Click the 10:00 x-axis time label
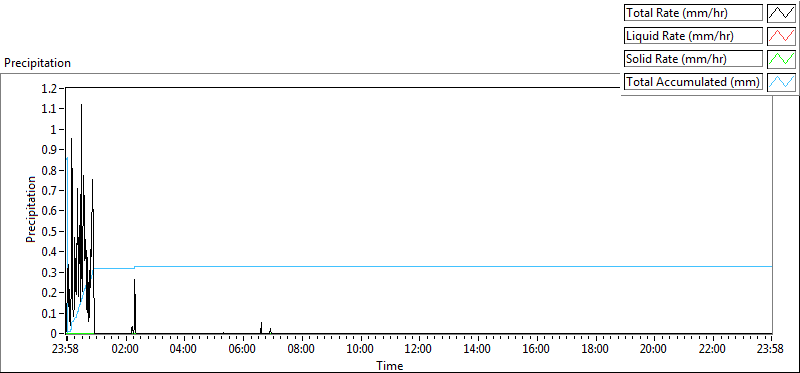Image resolution: width=800 pixels, height=373 pixels. coord(360,350)
